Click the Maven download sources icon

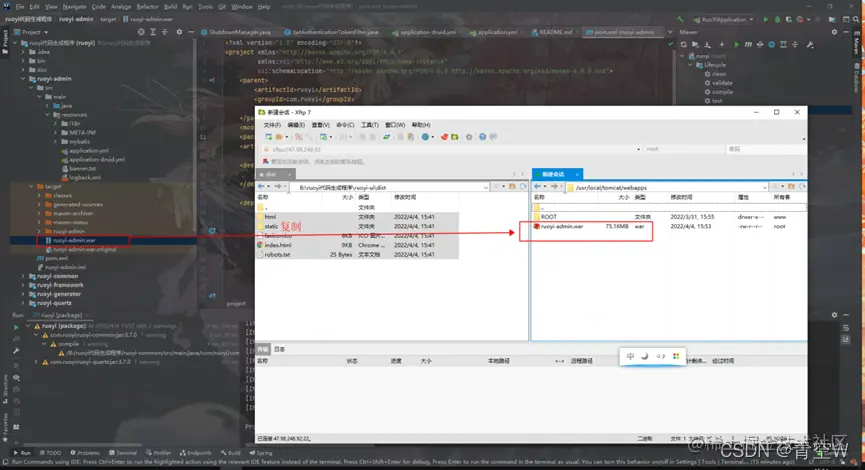click(707, 45)
